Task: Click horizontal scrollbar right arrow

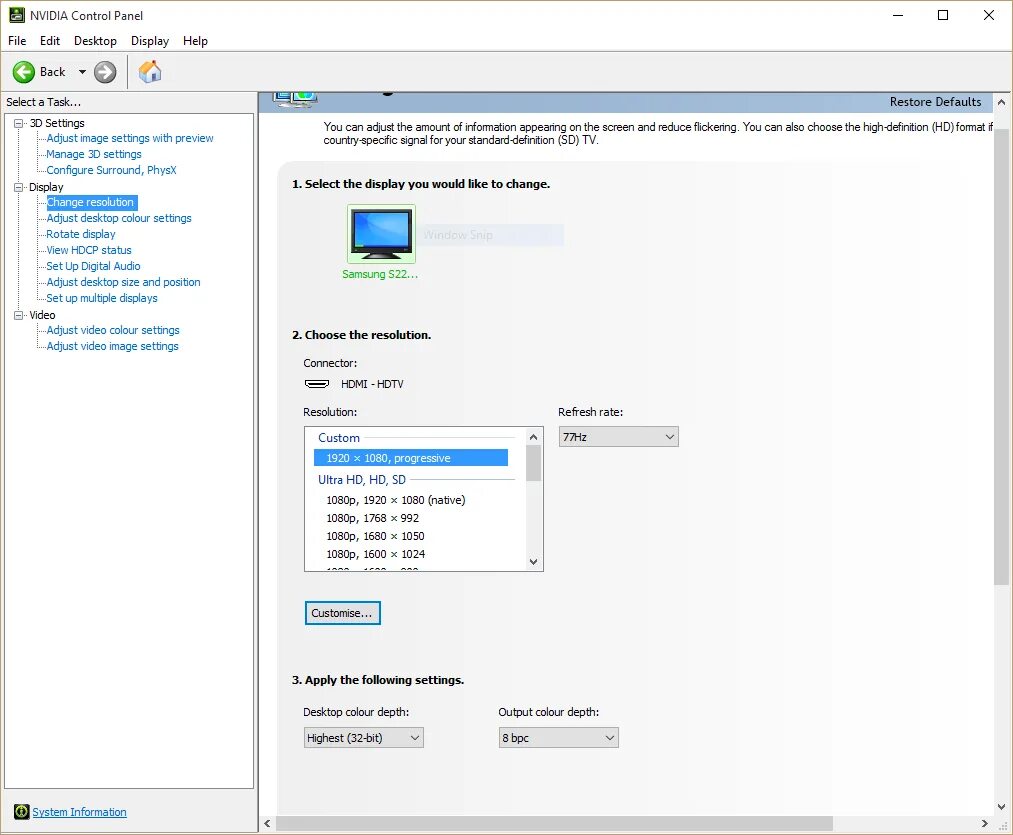Action: click(x=985, y=823)
